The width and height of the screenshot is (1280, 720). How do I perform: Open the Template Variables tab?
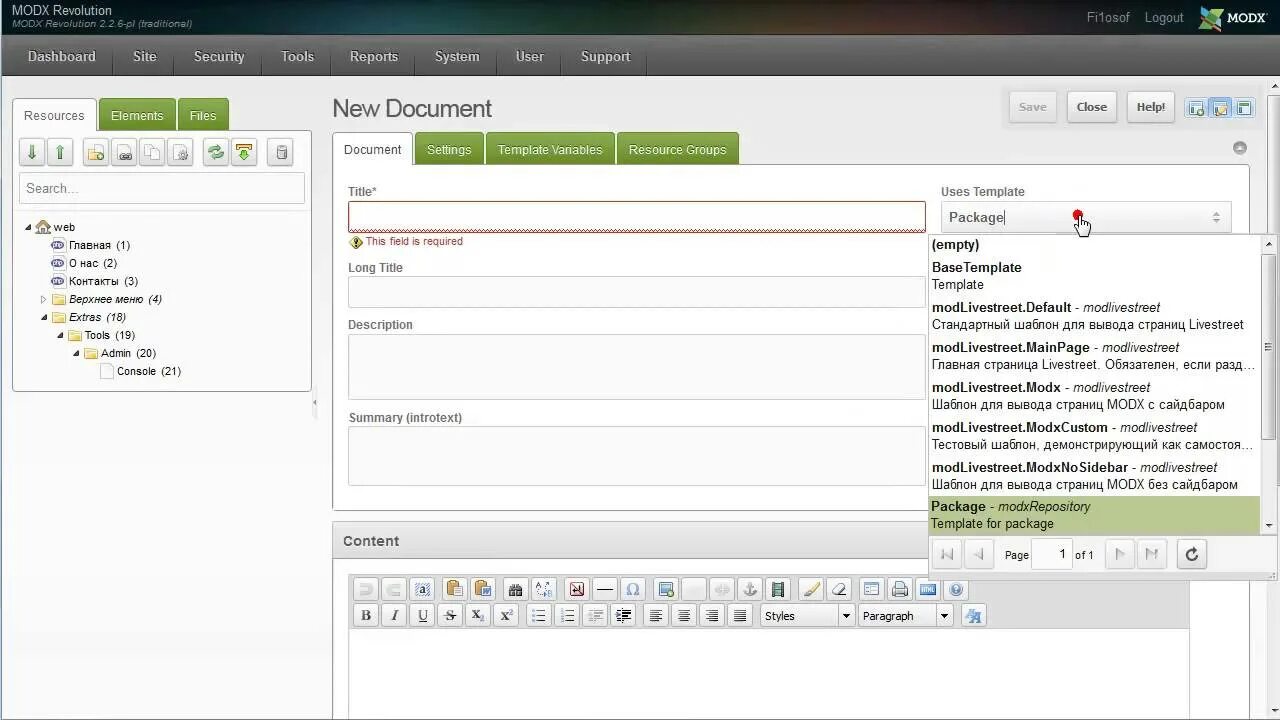point(550,149)
